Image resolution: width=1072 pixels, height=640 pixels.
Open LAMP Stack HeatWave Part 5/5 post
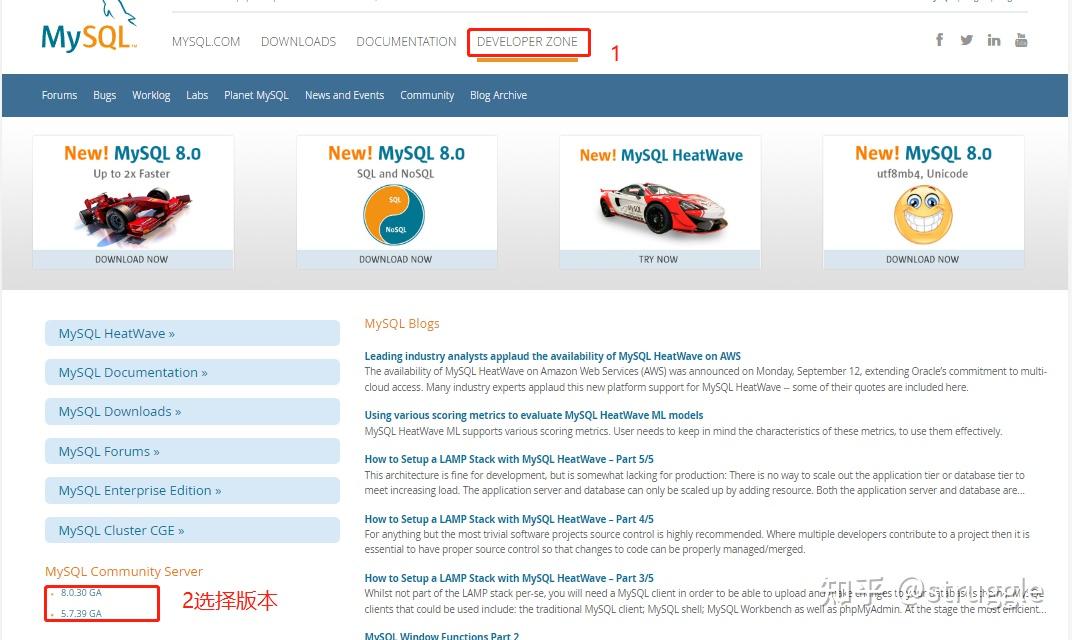pos(509,459)
